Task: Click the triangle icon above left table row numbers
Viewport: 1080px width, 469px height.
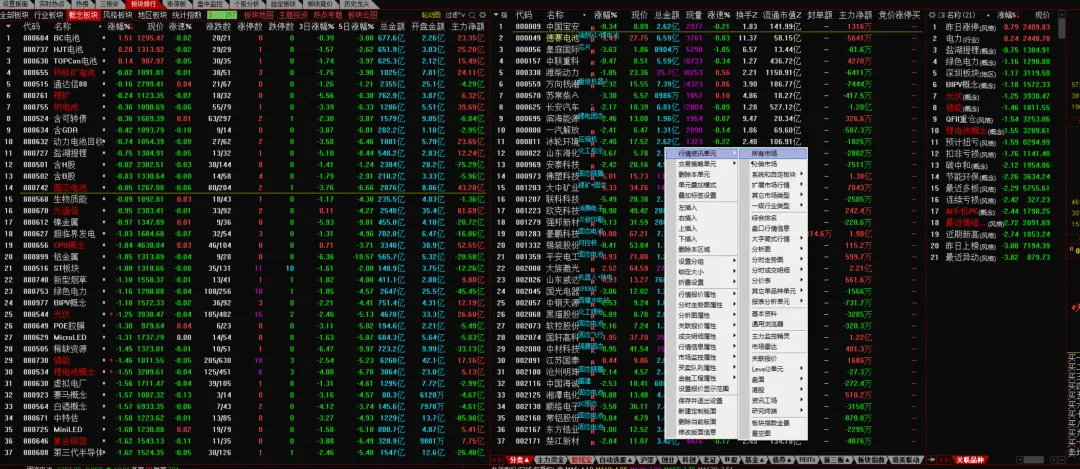Action: 8,25
